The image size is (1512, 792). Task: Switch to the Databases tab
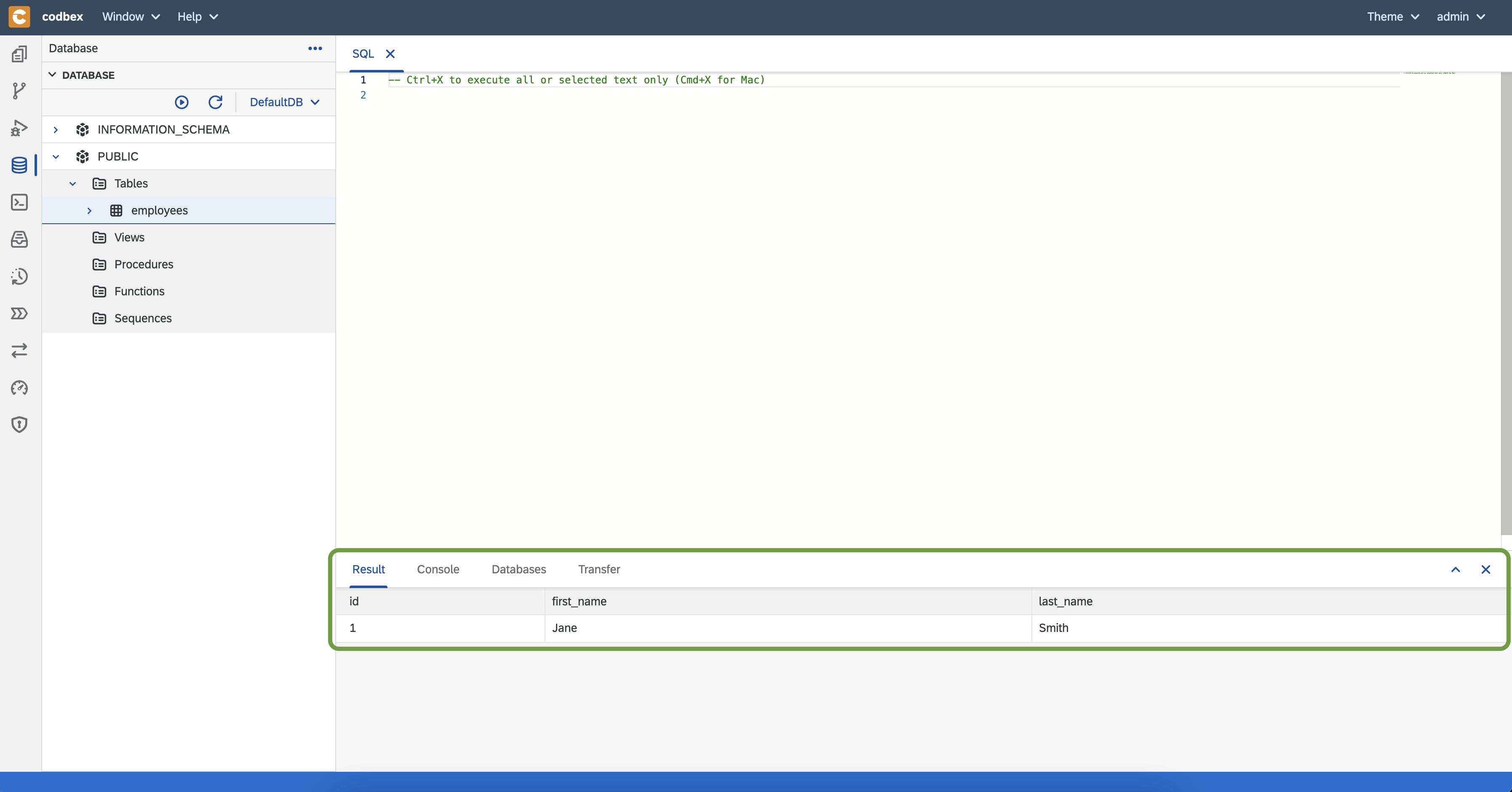[x=519, y=570]
